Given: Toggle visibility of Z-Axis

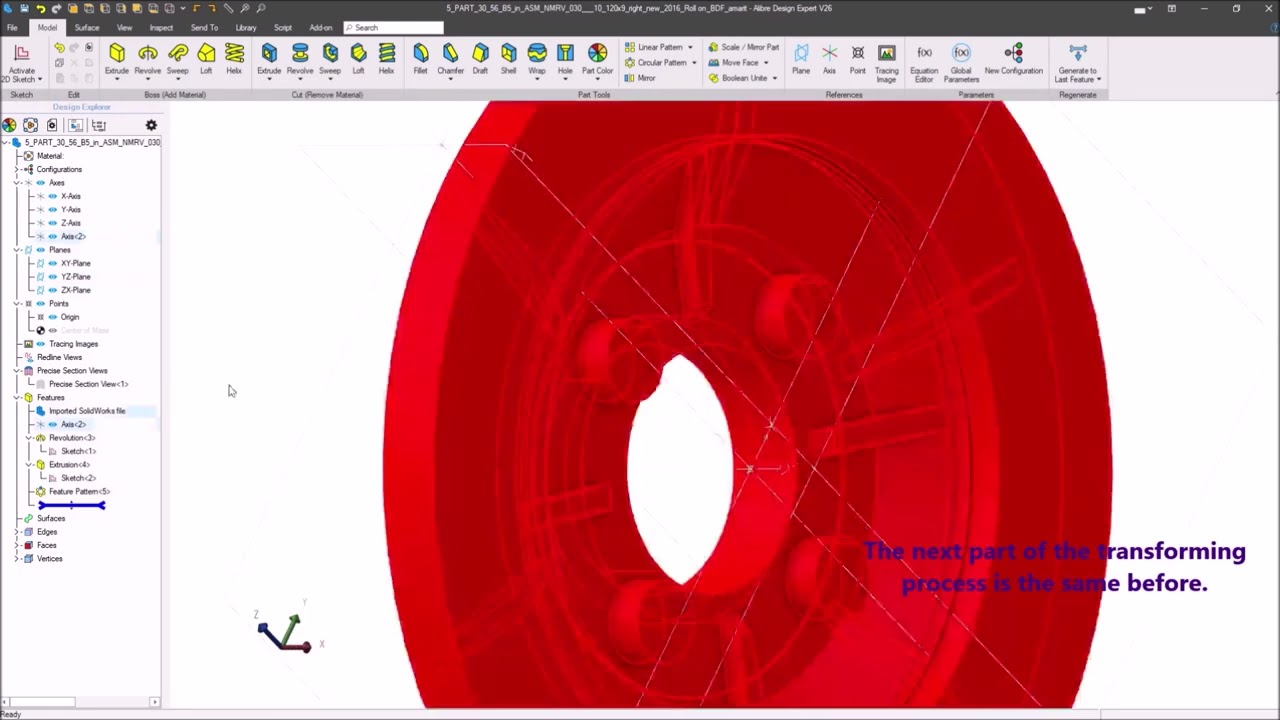Looking at the screenshot, I should point(53,223).
